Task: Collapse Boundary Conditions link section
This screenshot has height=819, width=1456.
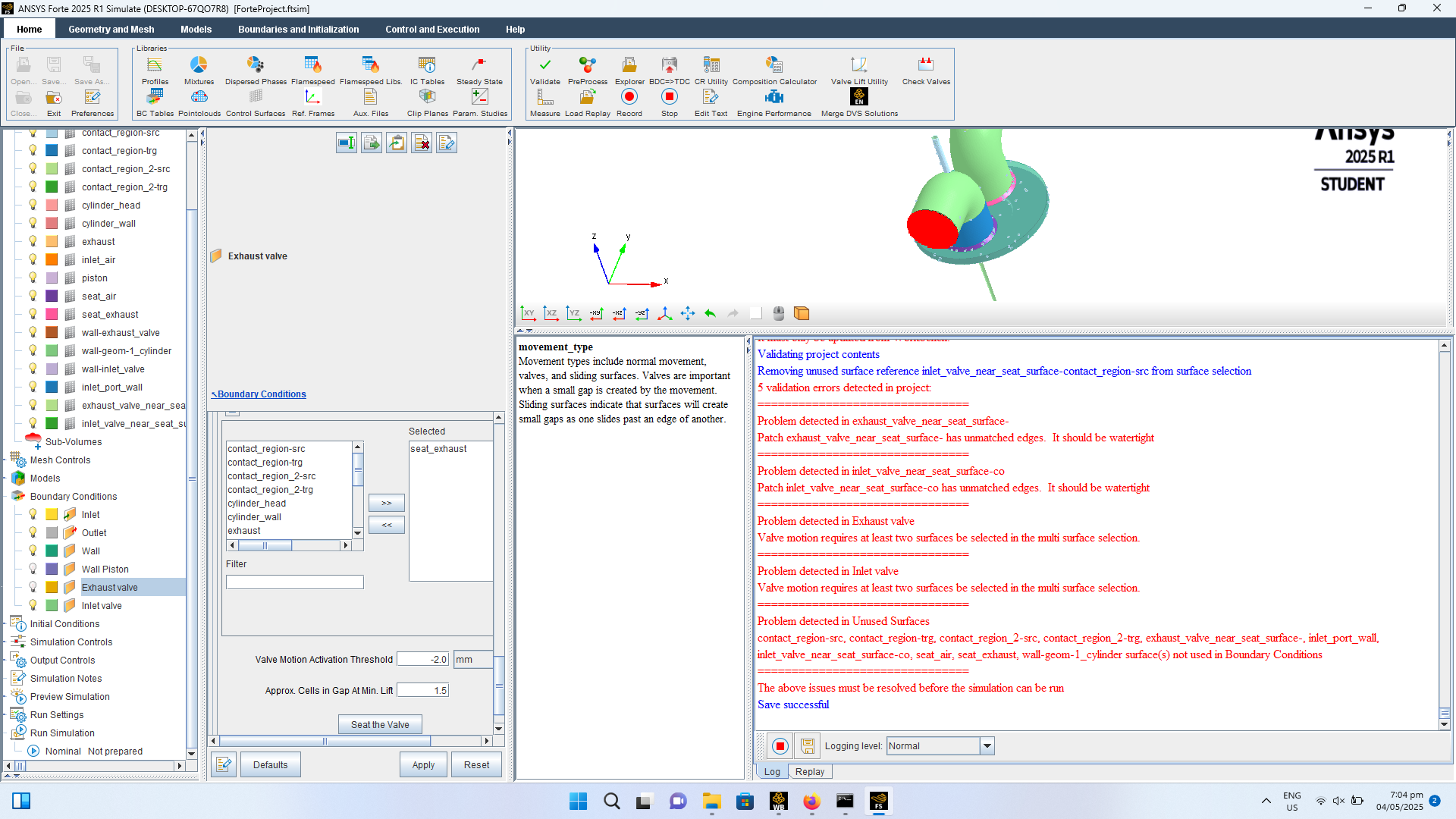Action: pyautogui.click(x=259, y=394)
